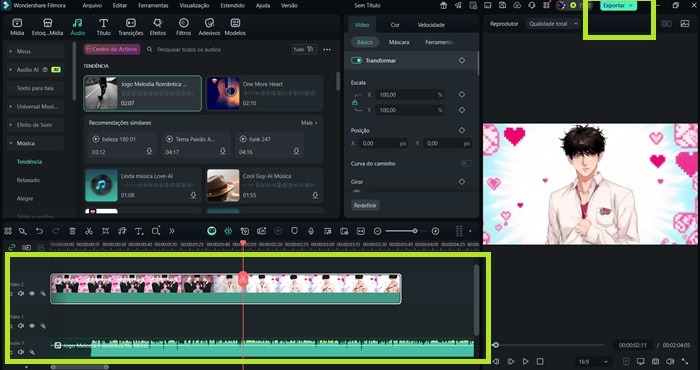This screenshot has height=370, width=700.
Task: Open the Centro de Activos button
Action: [x=112, y=49]
